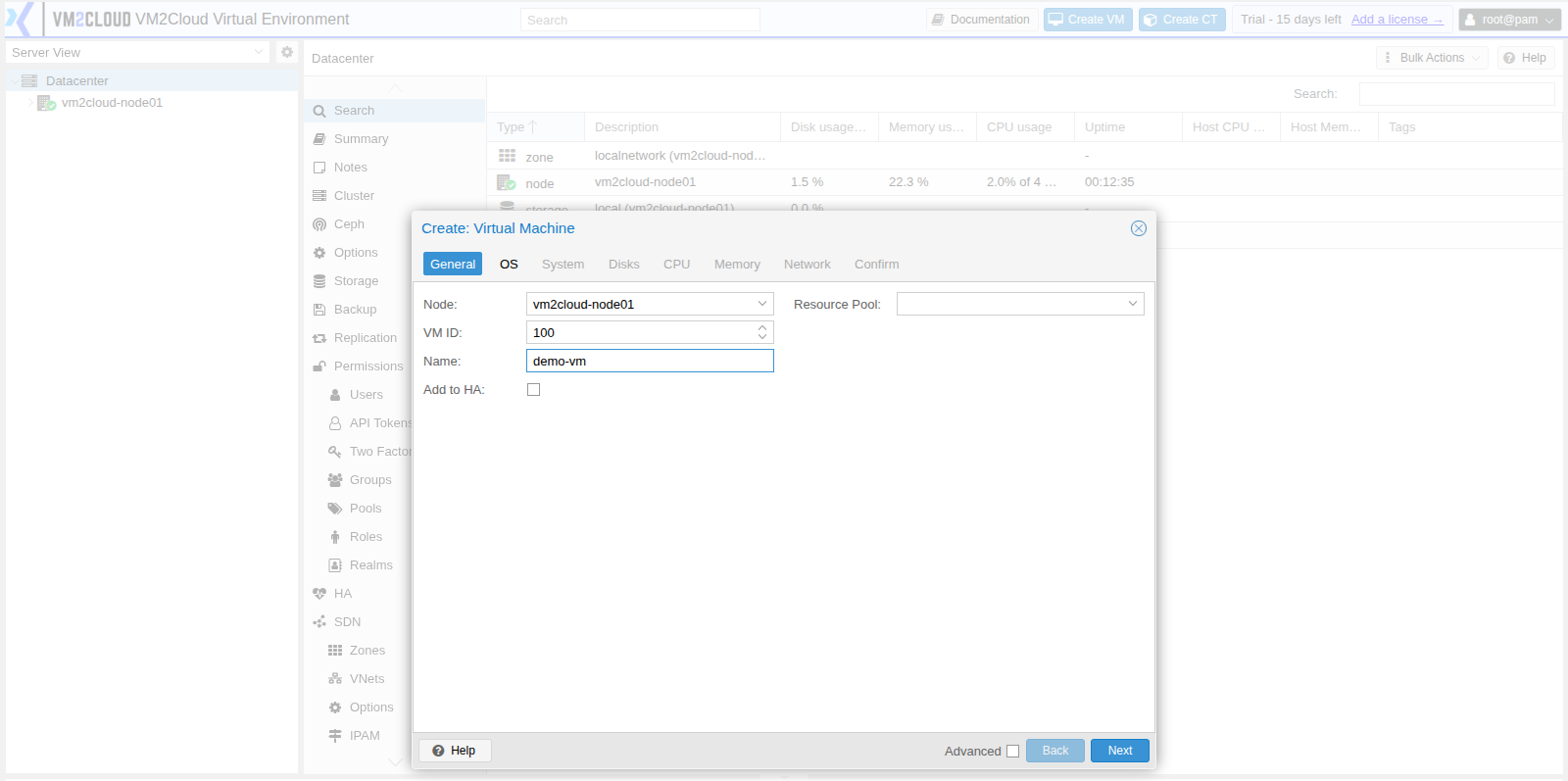Expand the vm2cloud-node01 tree node
This screenshot has height=781, width=1568.
coord(30,103)
